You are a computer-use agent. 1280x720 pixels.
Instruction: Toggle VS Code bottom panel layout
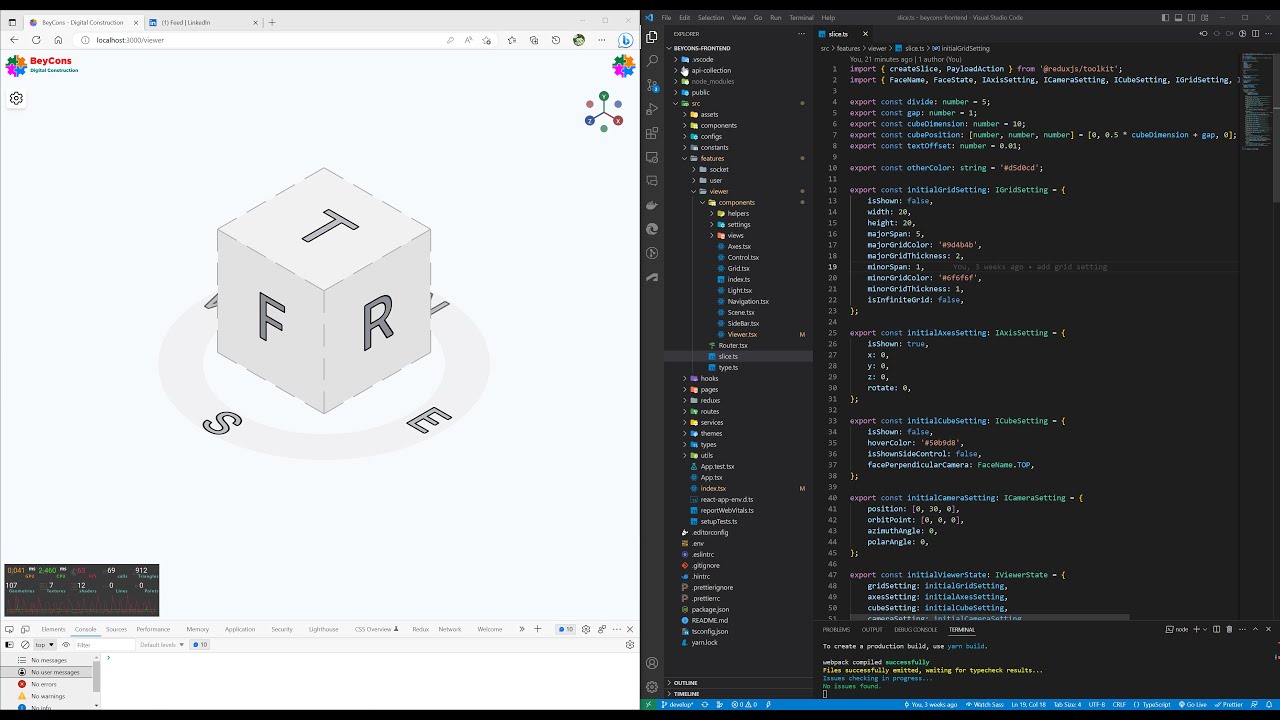(x=1179, y=17)
